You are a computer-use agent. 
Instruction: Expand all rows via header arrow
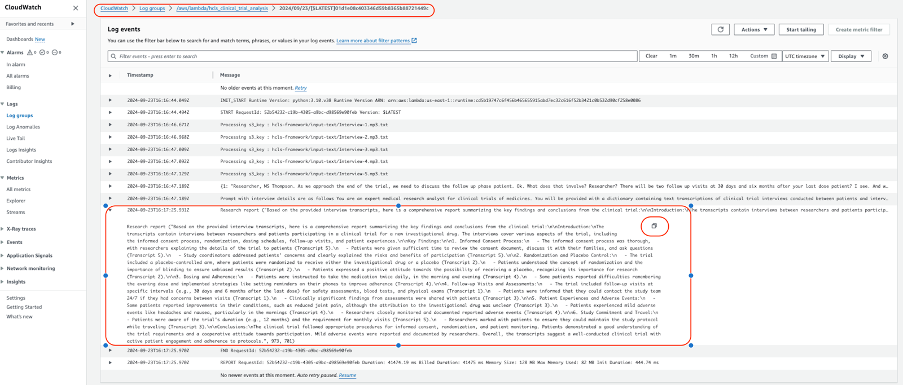(x=110, y=75)
